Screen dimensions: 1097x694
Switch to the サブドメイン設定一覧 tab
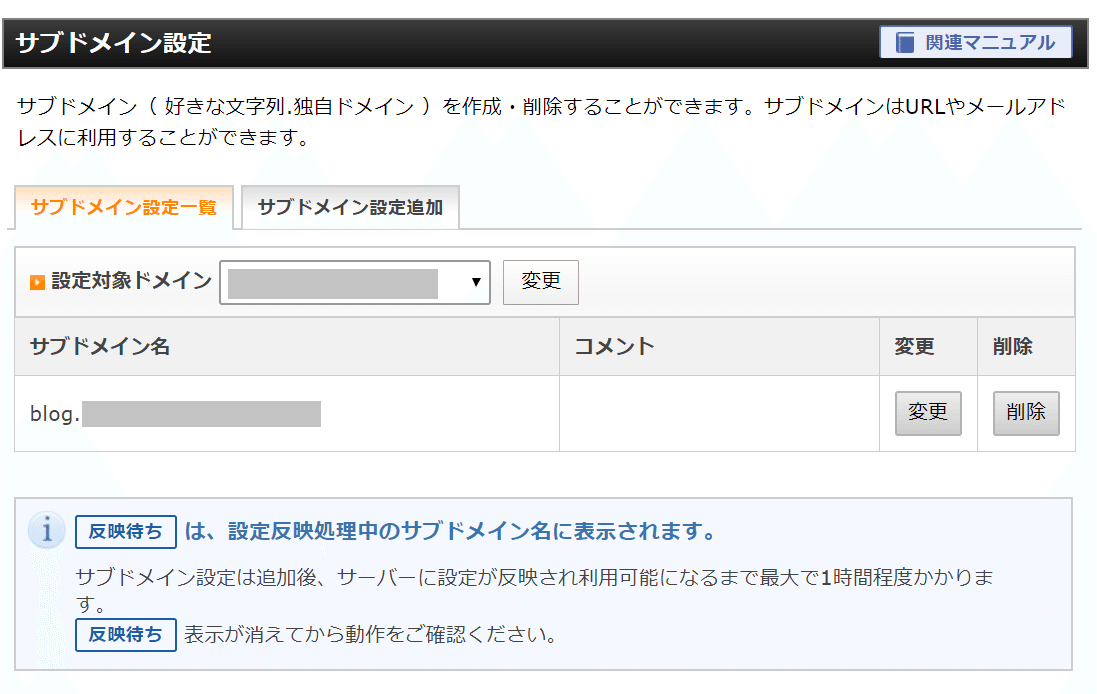124,208
